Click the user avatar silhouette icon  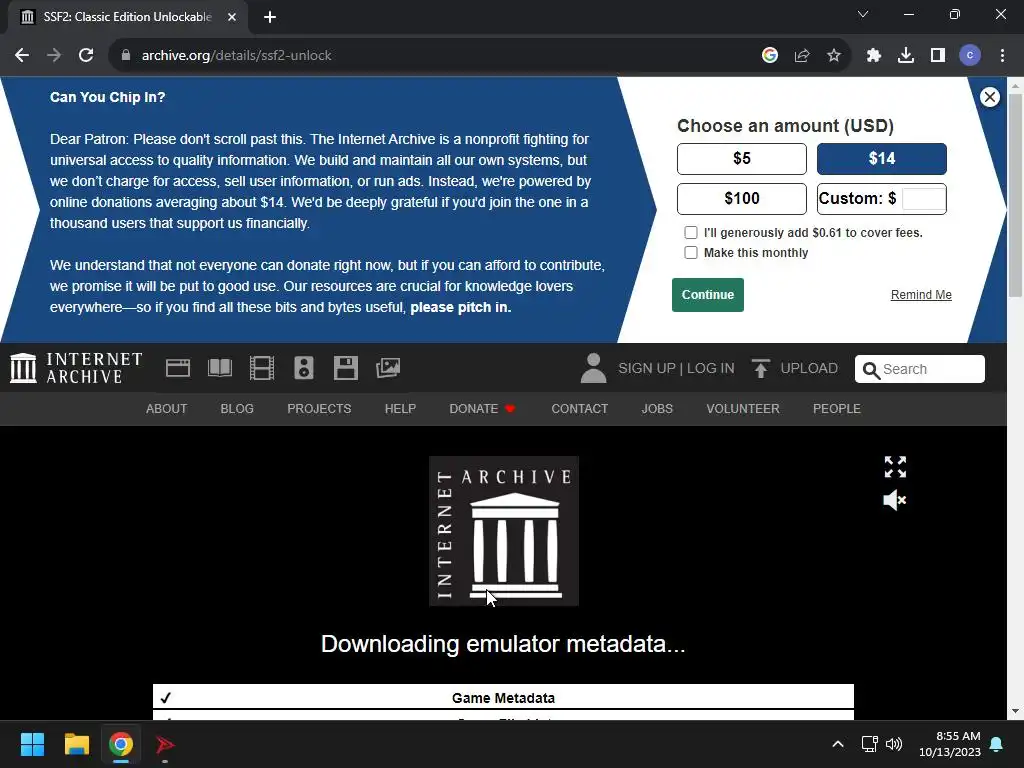[x=593, y=368]
